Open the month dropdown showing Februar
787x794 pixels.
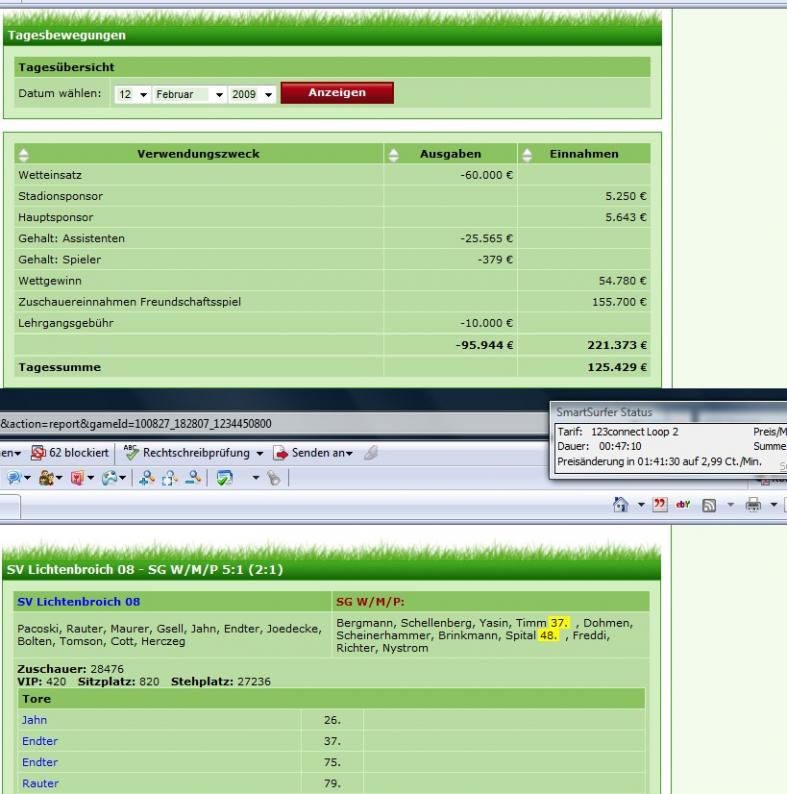point(188,94)
